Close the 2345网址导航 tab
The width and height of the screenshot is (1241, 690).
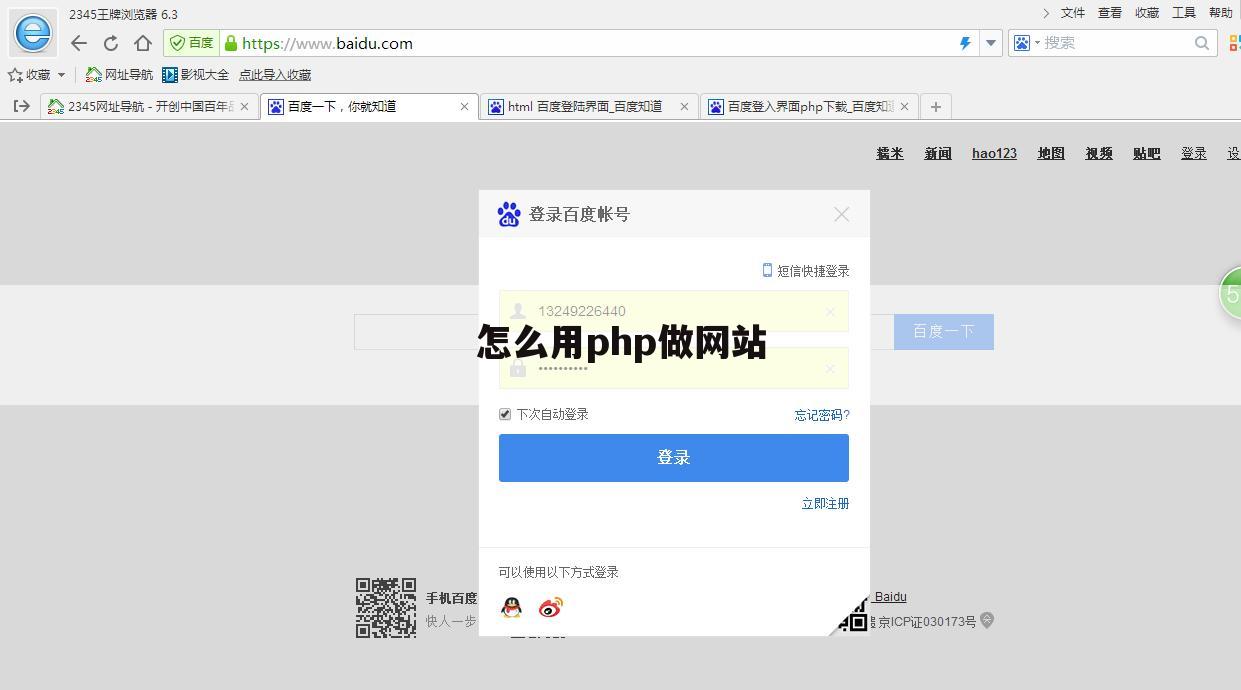tap(244, 106)
